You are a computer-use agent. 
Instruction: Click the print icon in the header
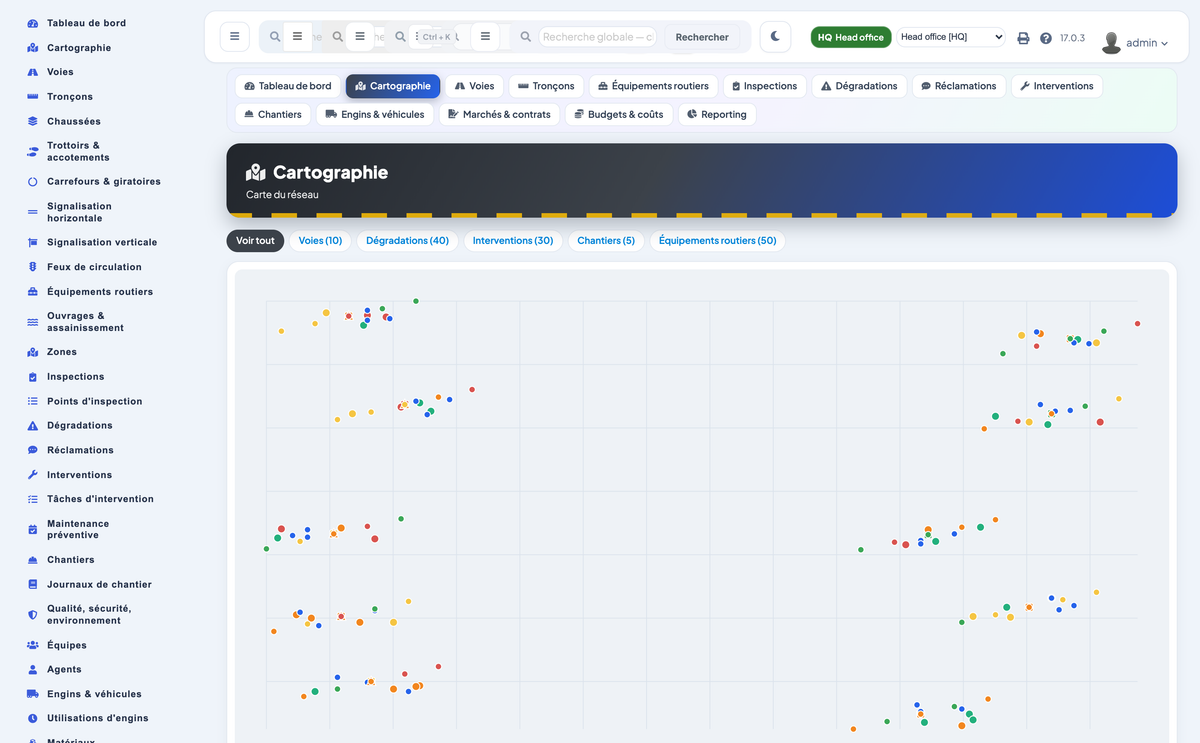click(x=1023, y=38)
